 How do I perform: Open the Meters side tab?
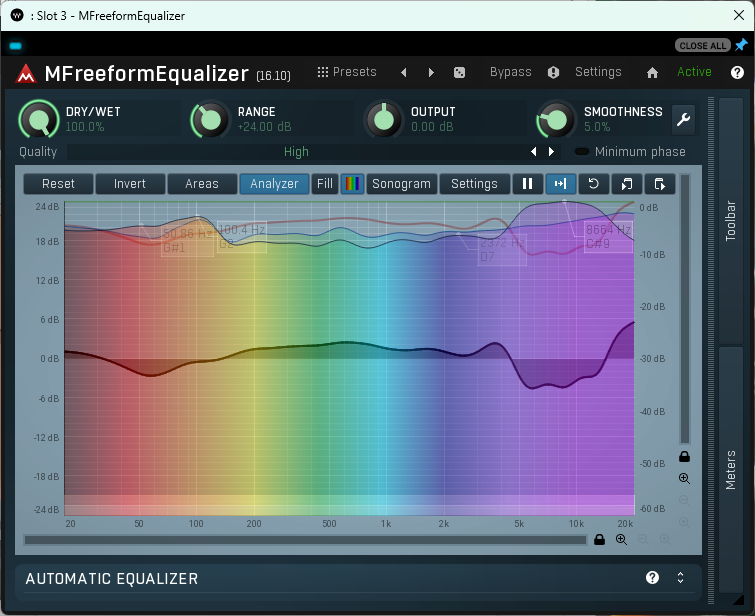(x=731, y=470)
